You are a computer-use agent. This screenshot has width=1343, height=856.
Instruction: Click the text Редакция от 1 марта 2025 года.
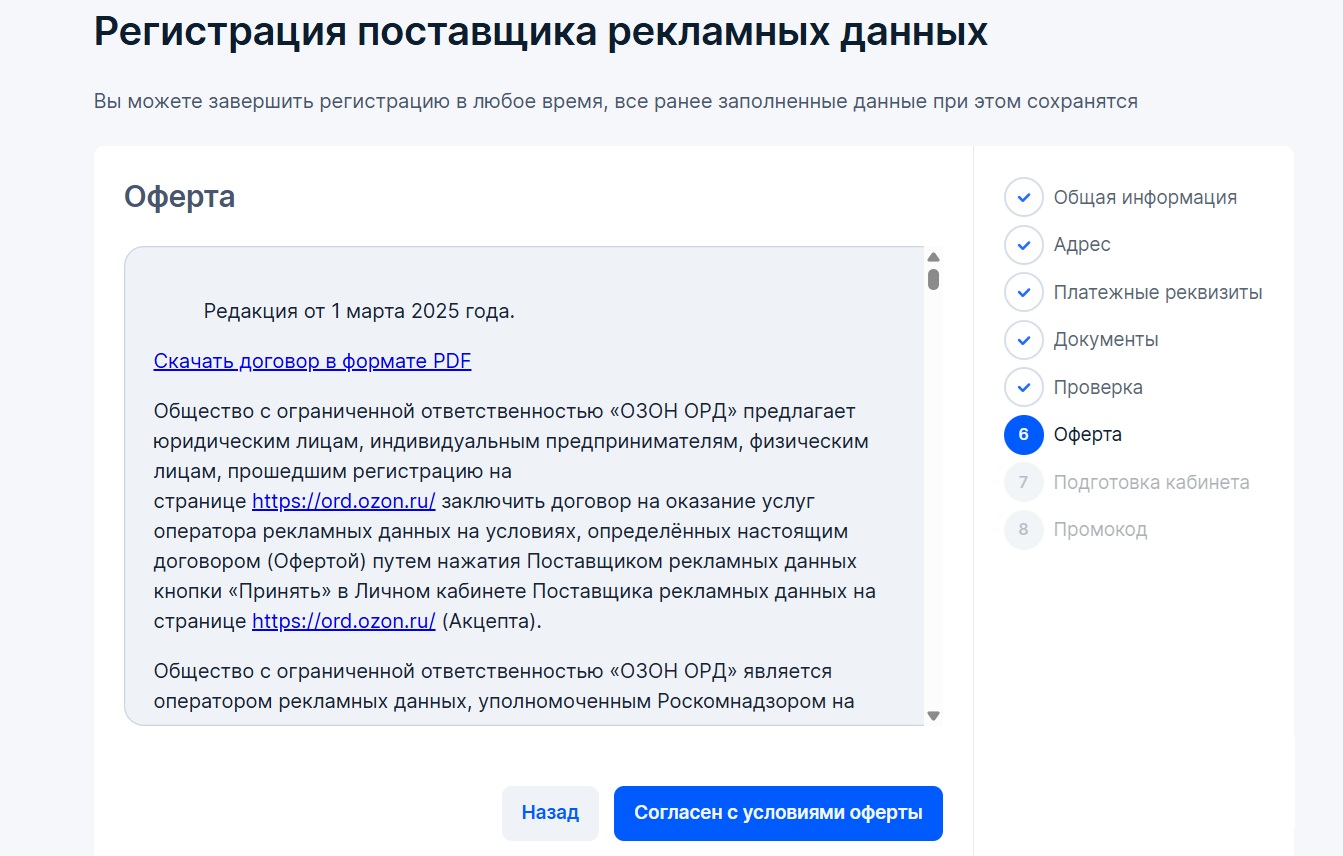(359, 311)
